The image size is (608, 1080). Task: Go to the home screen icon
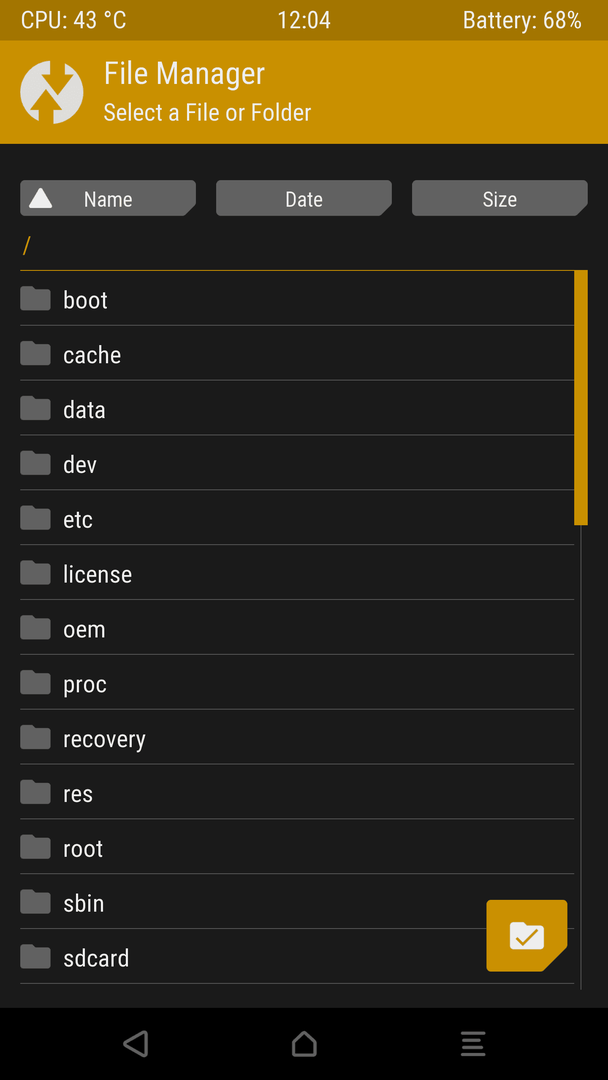[x=304, y=1044]
